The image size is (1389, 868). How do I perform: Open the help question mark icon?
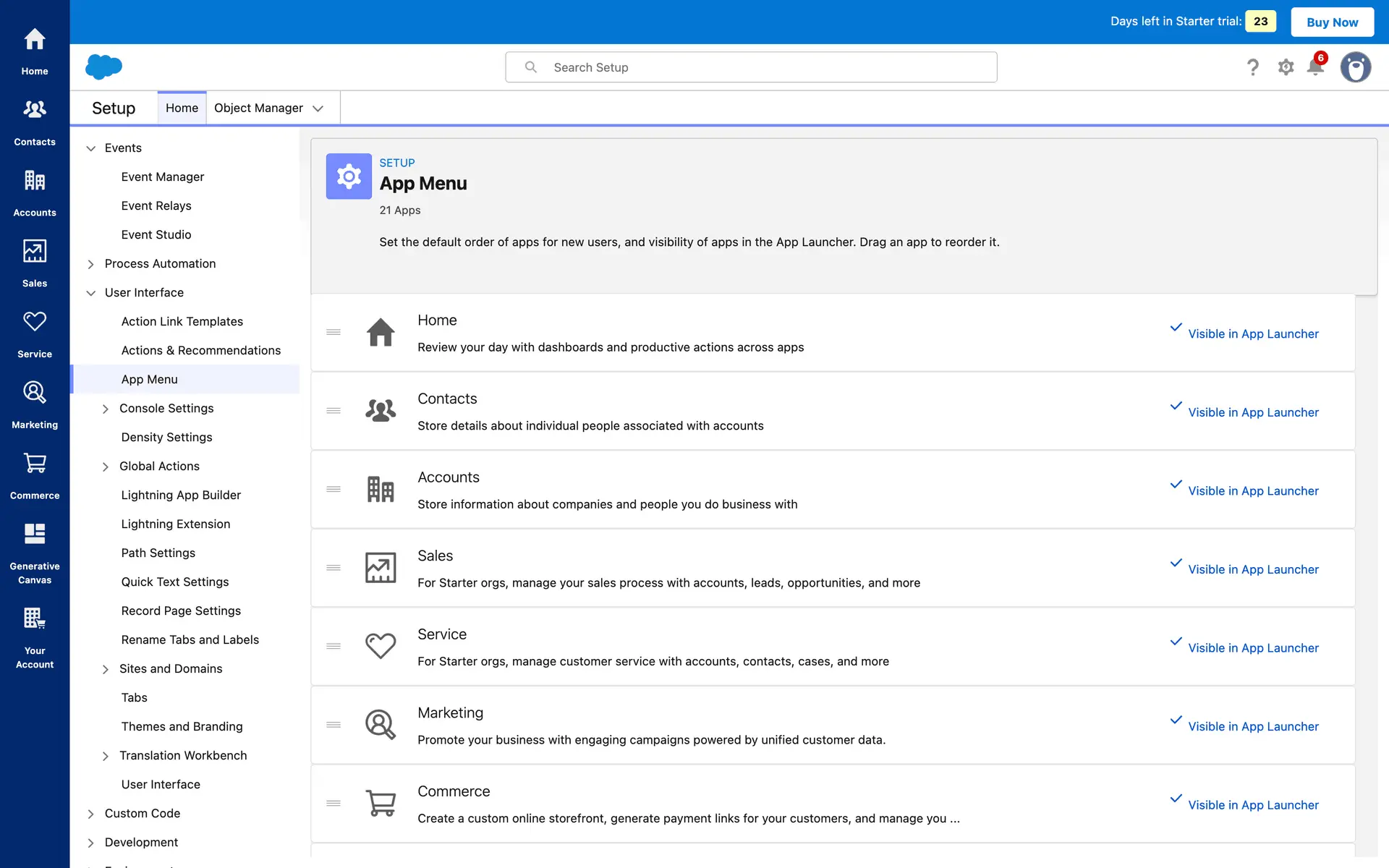(1253, 67)
